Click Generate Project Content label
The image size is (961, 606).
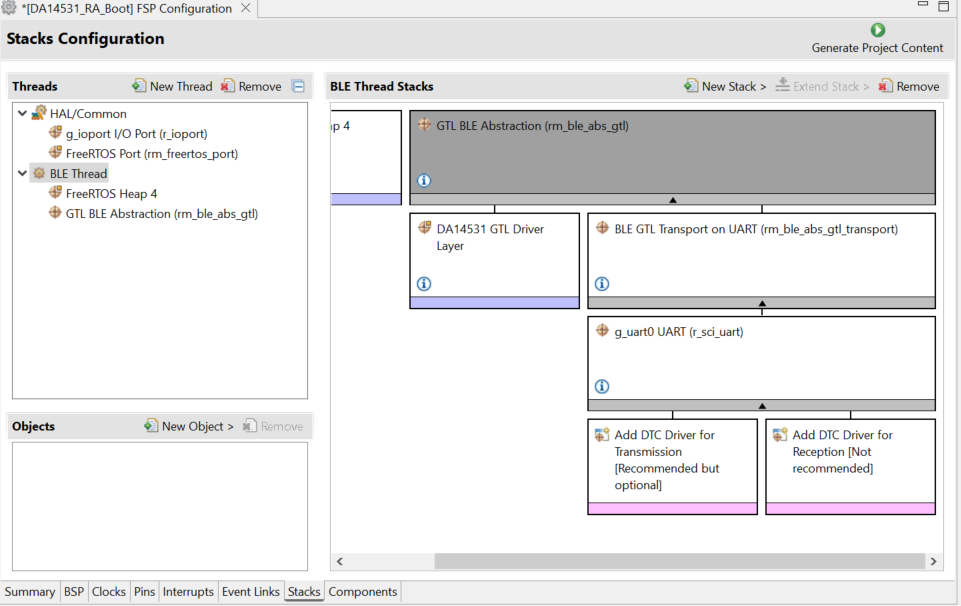pyautogui.click(x=877, y=48)
